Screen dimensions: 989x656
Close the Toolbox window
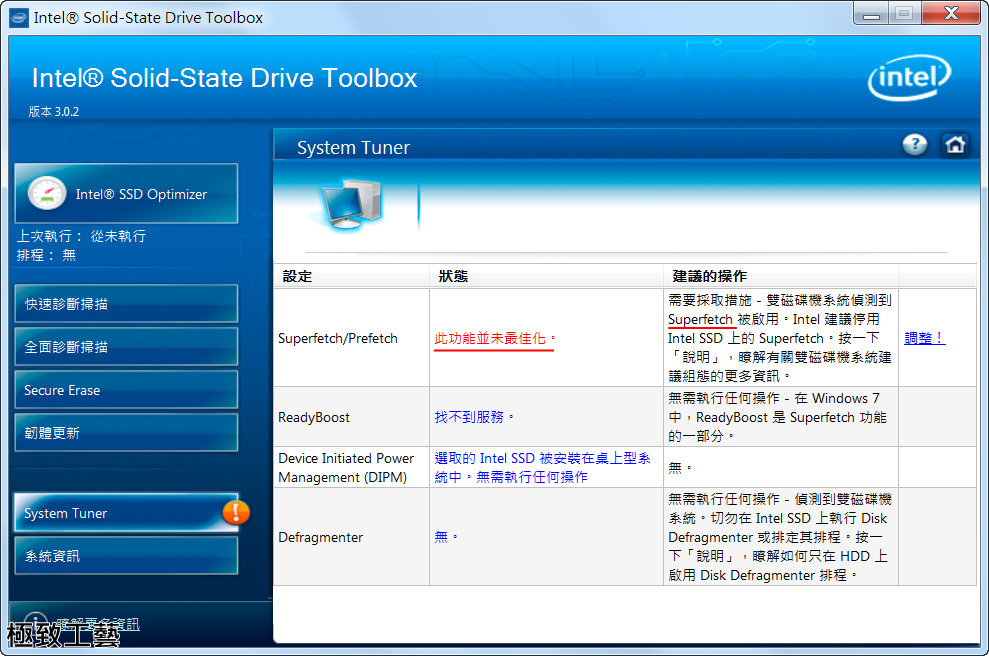951,13
